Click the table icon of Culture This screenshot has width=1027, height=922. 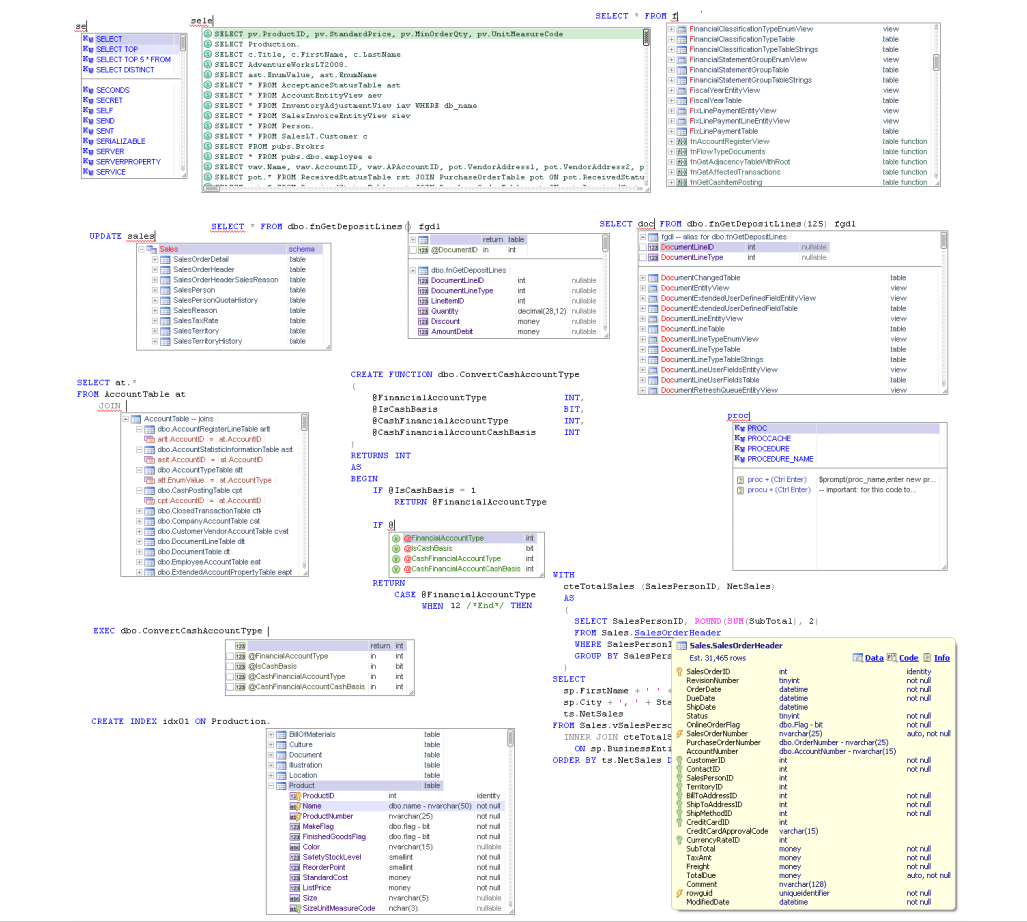(x=281, y=745)
